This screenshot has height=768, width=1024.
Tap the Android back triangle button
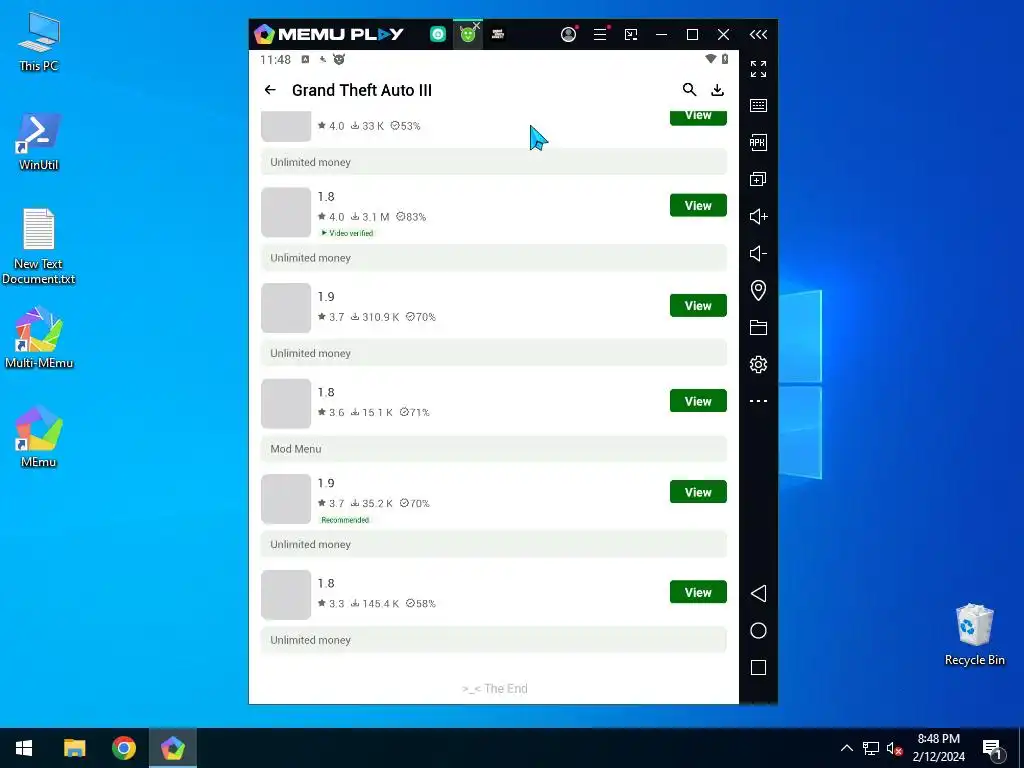point(758,594)
